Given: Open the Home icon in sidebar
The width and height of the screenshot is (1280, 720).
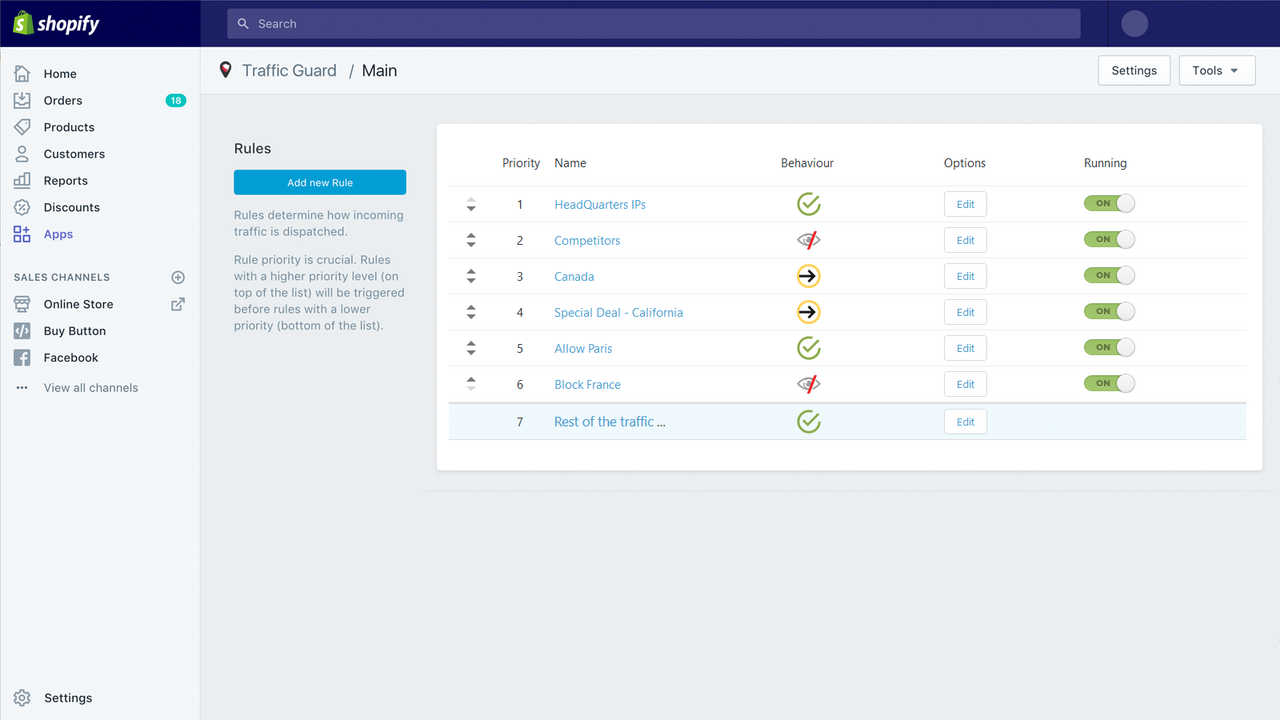Looking at the screenshot, I should pos(22,73).
